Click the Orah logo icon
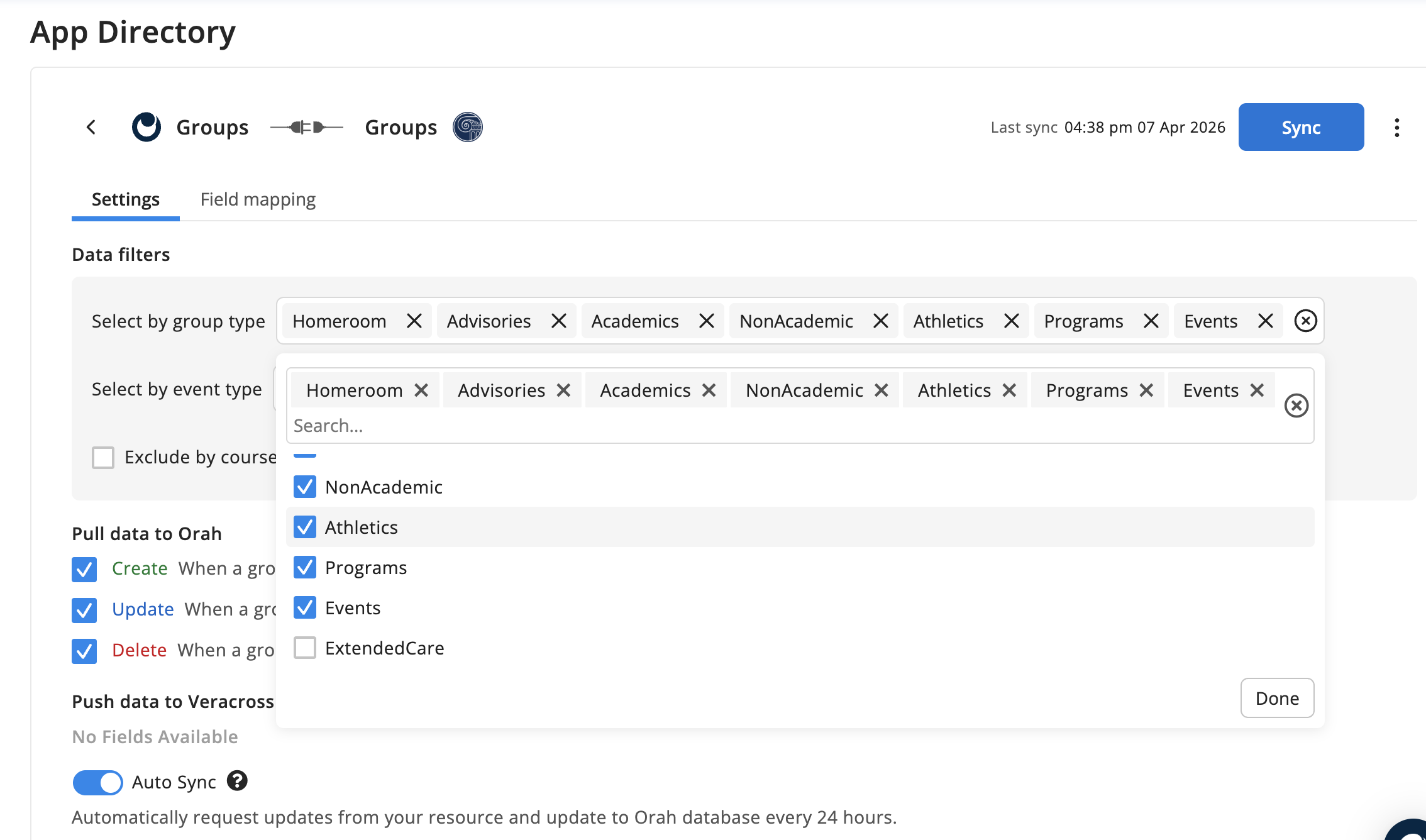The width and height of the screenshot is (1426, 840). click(x=146, y=128)
